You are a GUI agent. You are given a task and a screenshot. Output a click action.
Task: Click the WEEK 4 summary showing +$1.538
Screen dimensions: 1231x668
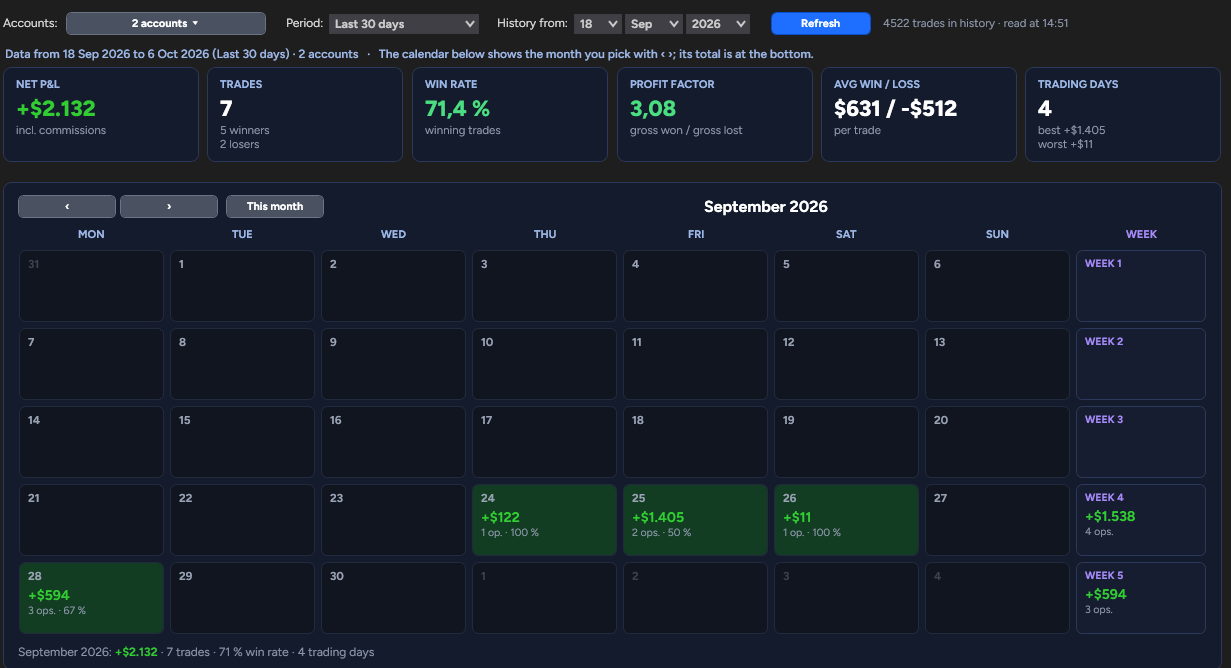point(1141,520)
